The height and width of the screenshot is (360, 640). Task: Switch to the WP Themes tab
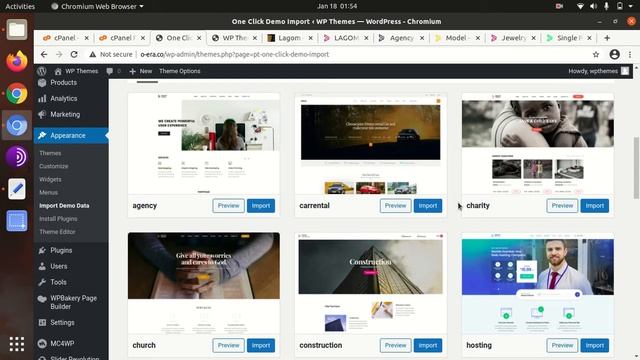(235, 38)
